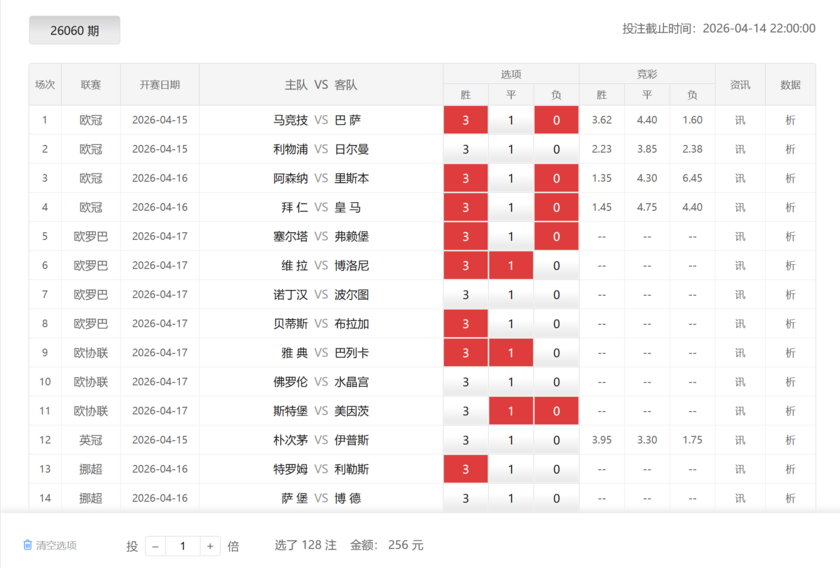Image resolution: width=840 pixels, height=568 pixels.
Task: Click the 金额 256 元 total text
Action: tap(386, 545)
